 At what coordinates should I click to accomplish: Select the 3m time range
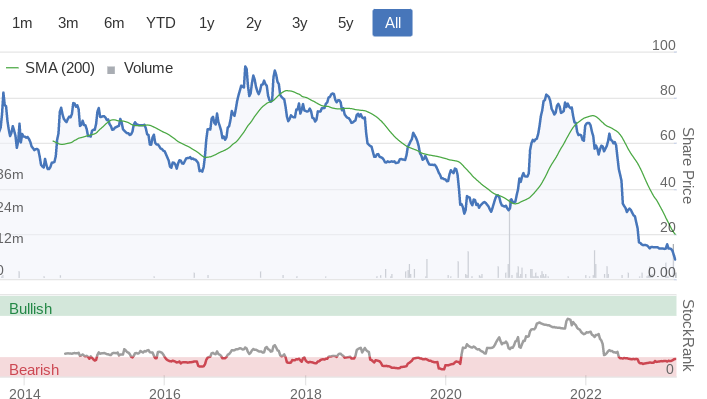[68, 23]
